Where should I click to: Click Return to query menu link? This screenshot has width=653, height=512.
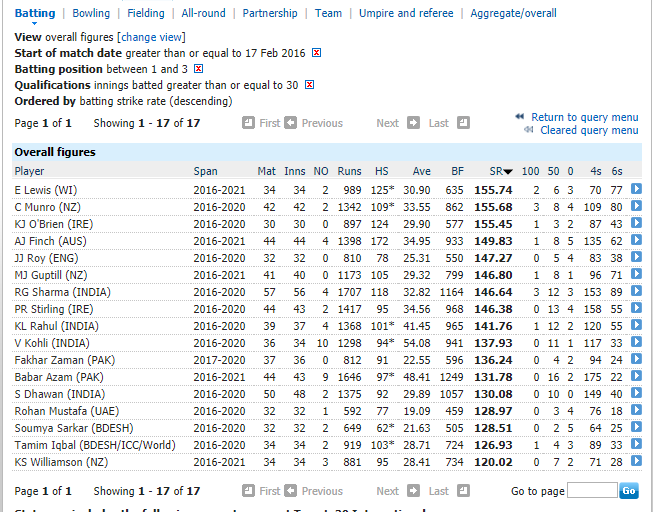pos(585,117)
